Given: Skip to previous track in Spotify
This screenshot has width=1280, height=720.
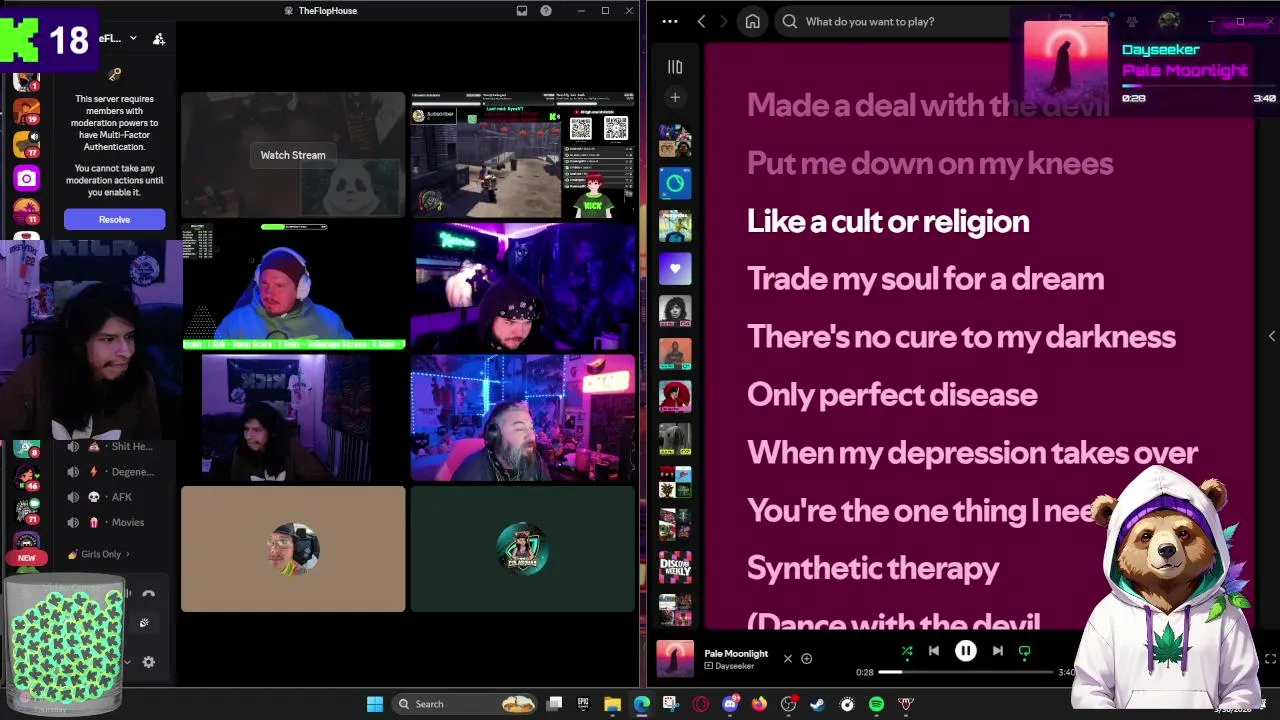Looking at the screenshot, I should click(x=934, y=651).
